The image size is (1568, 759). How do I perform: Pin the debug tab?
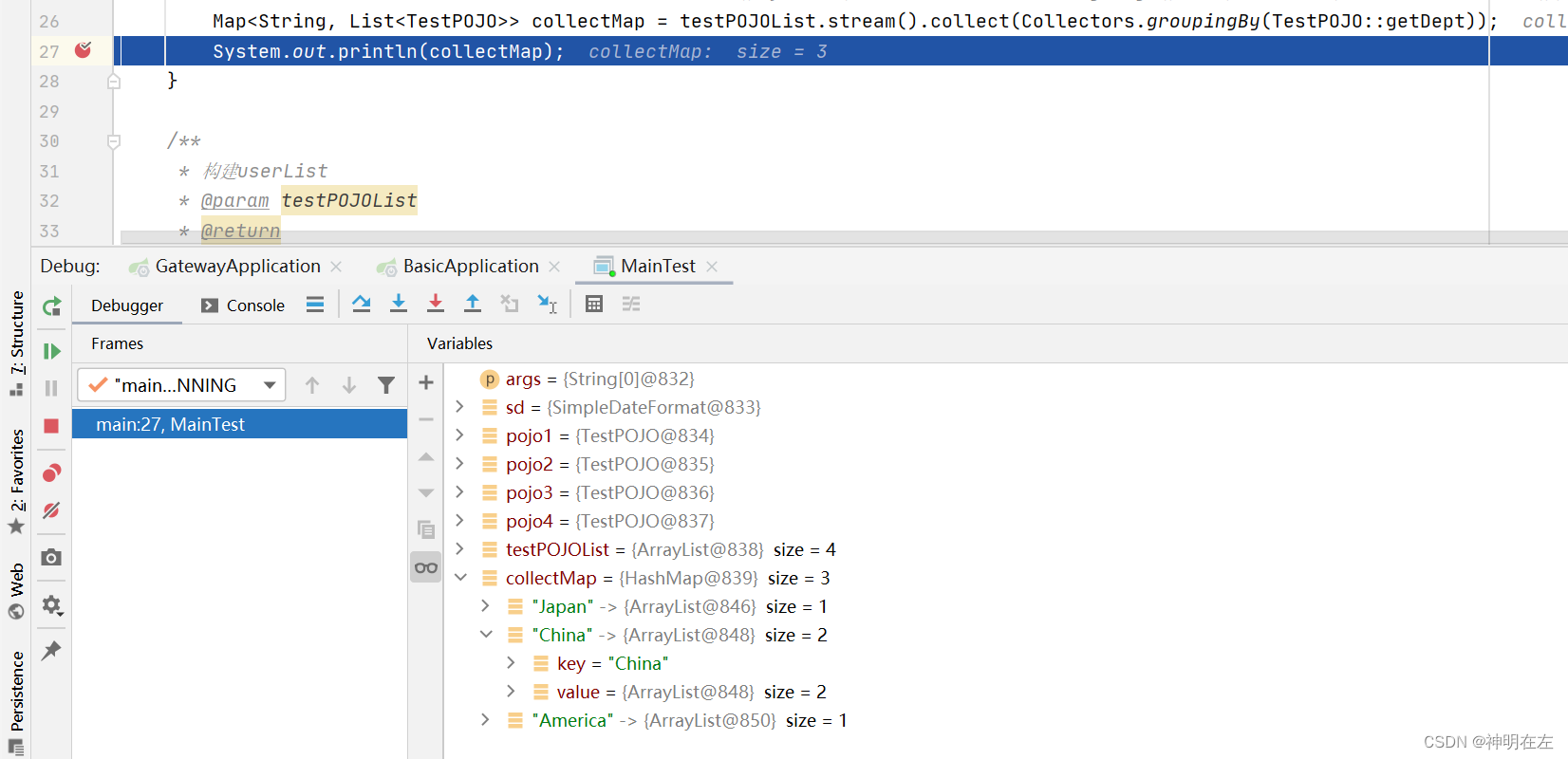tap(52, 650)
